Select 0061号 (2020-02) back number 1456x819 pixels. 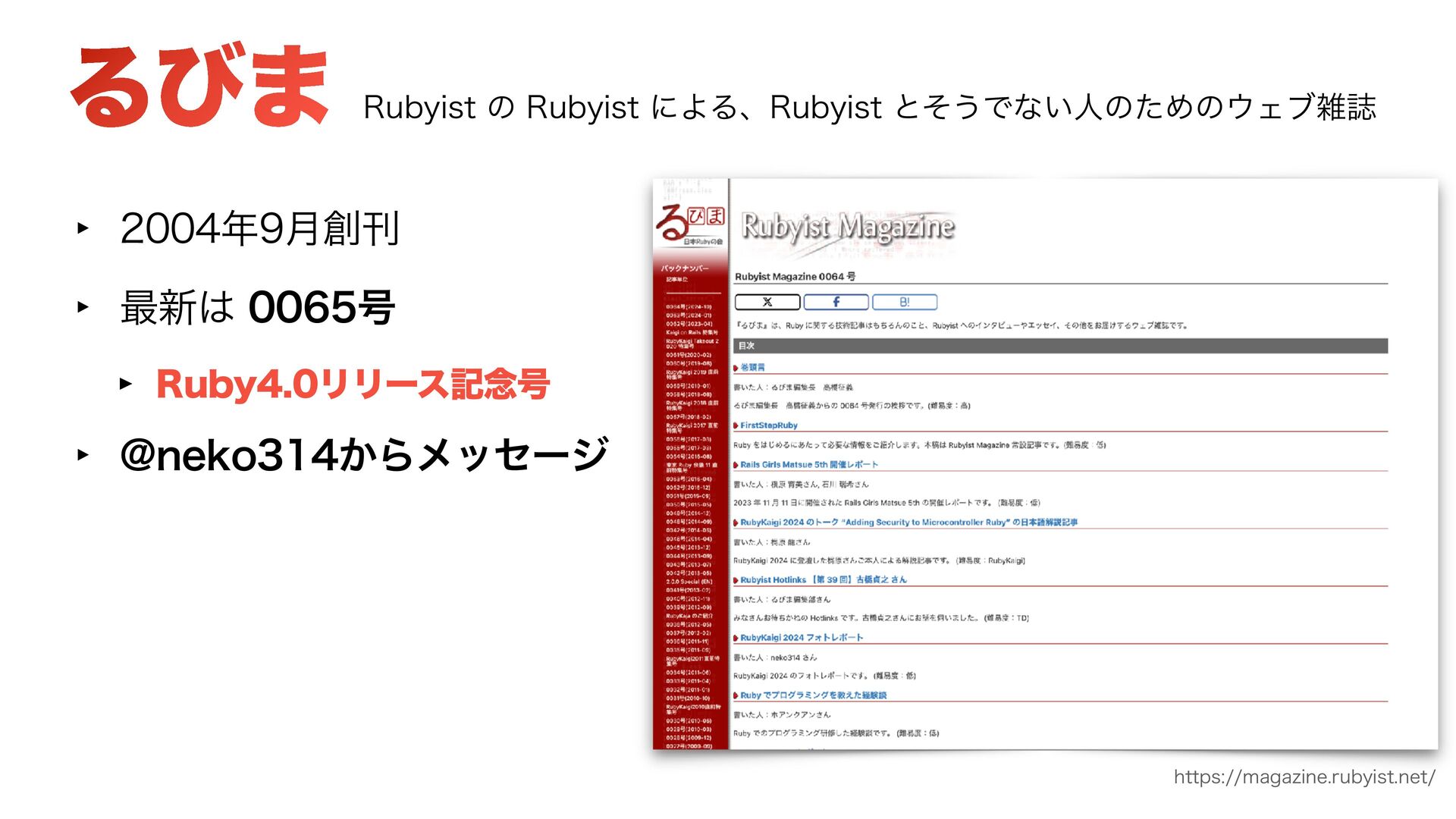689,355
